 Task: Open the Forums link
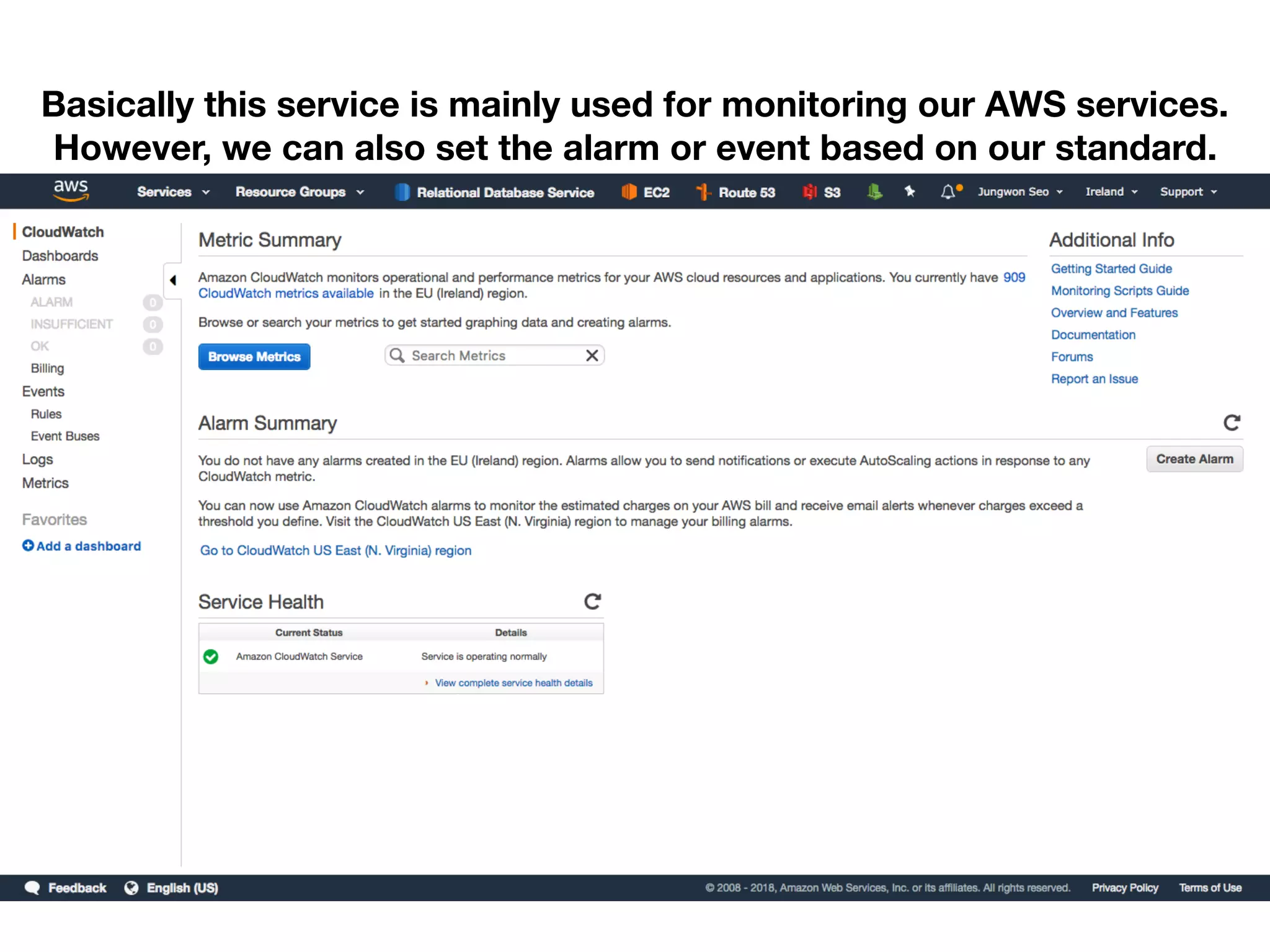[x=1072, y=356]
